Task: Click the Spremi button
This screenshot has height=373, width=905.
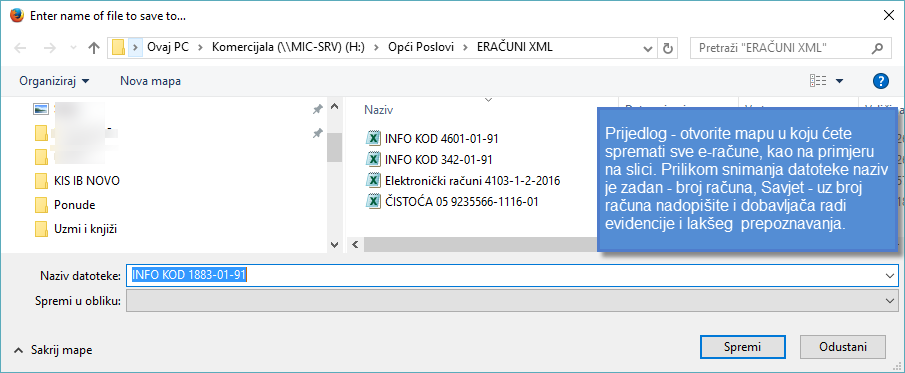Action: 742,347
